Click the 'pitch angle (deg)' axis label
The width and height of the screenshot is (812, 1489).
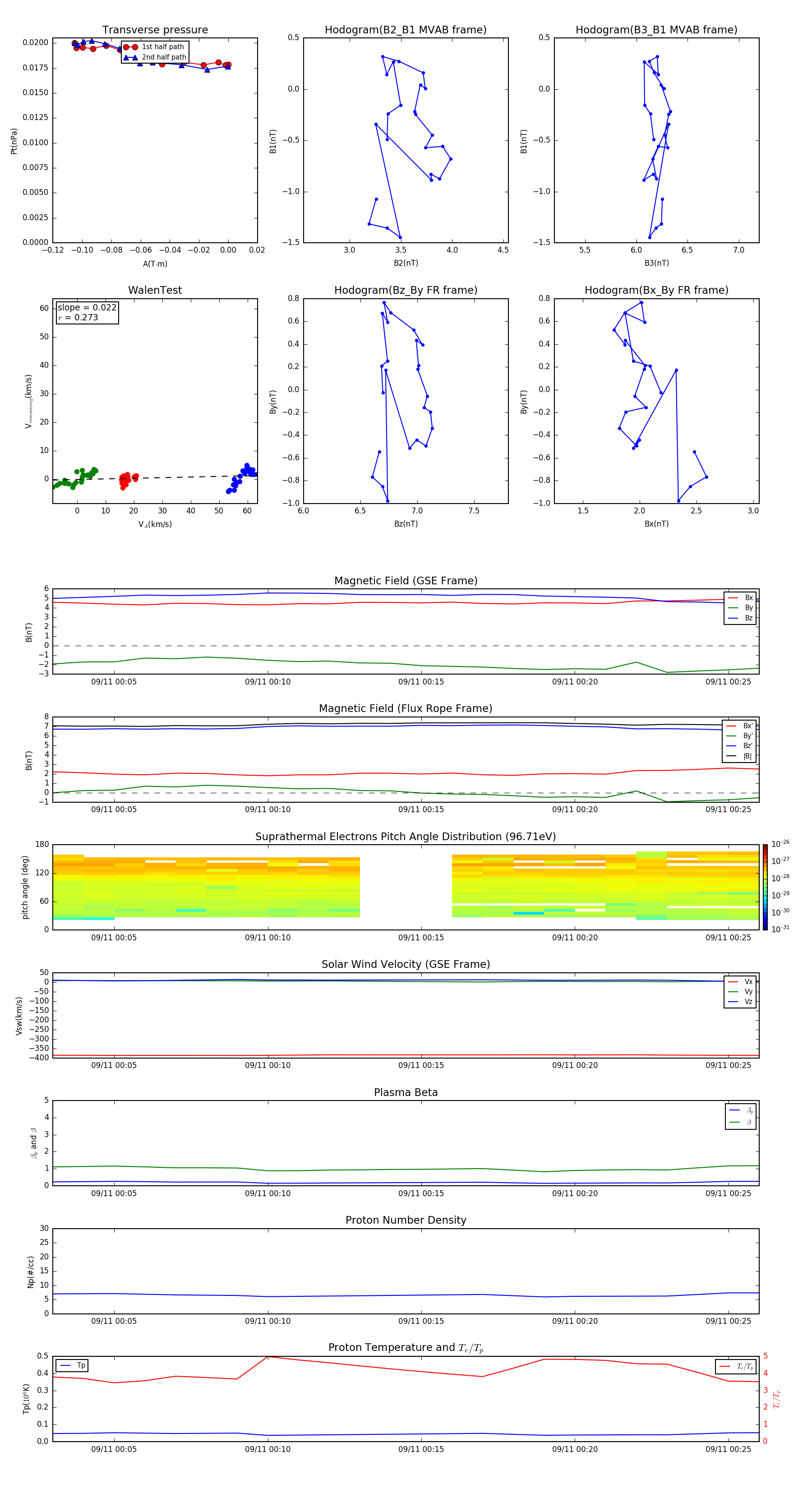25,887
